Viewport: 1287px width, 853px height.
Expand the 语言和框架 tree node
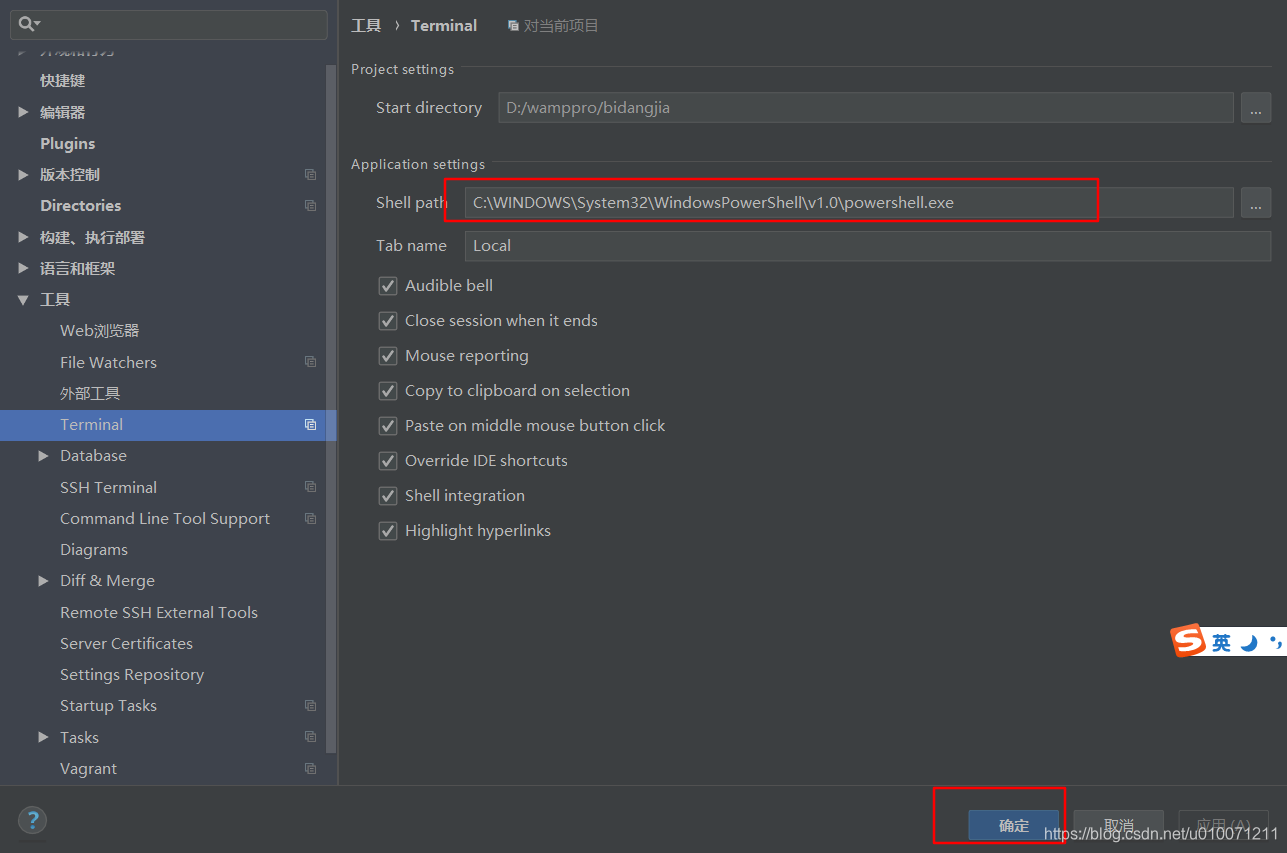pyautogui.click(x=23, y=268)
